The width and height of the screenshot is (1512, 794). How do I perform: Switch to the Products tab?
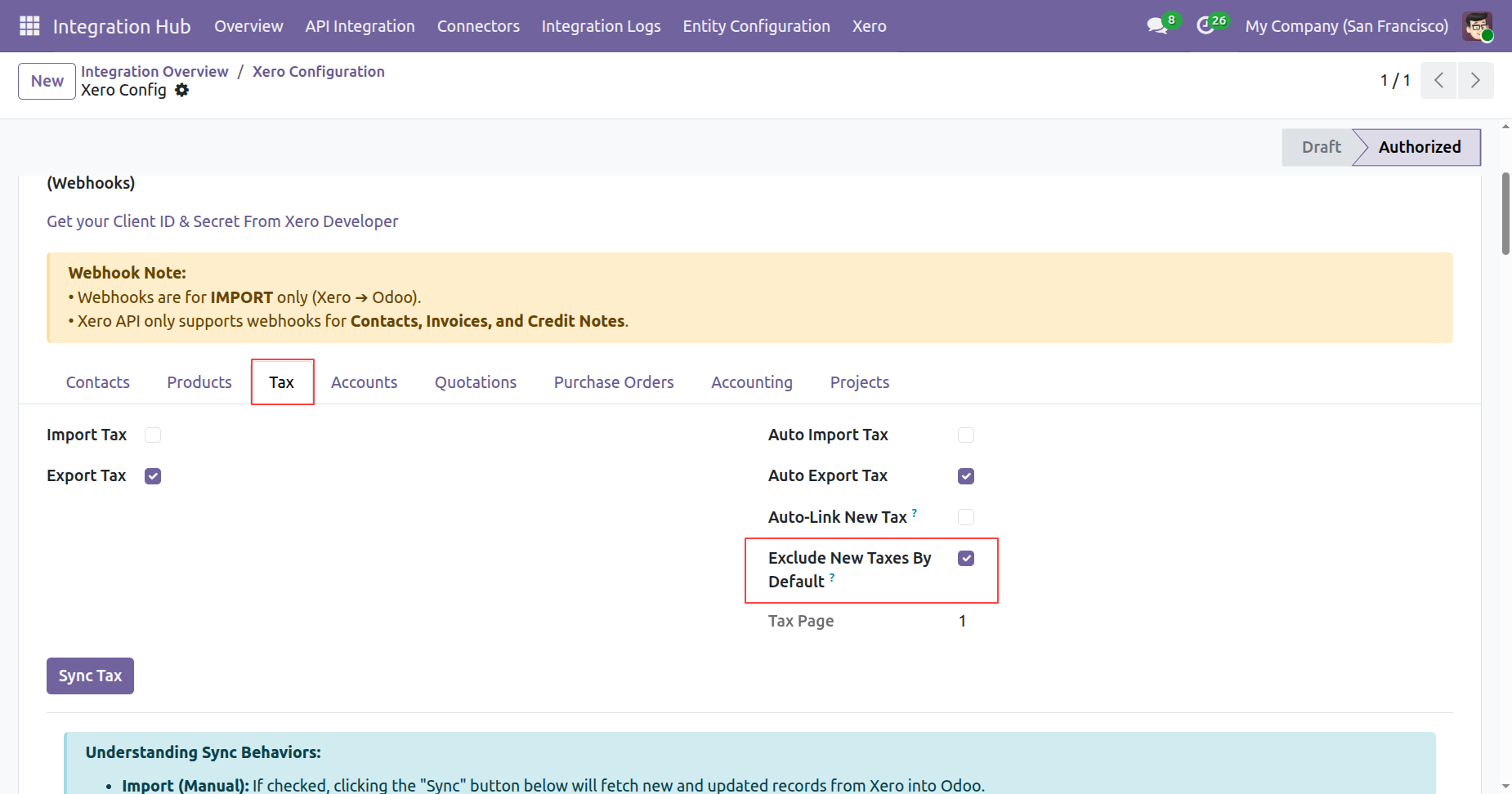click(x=199, y=382)
